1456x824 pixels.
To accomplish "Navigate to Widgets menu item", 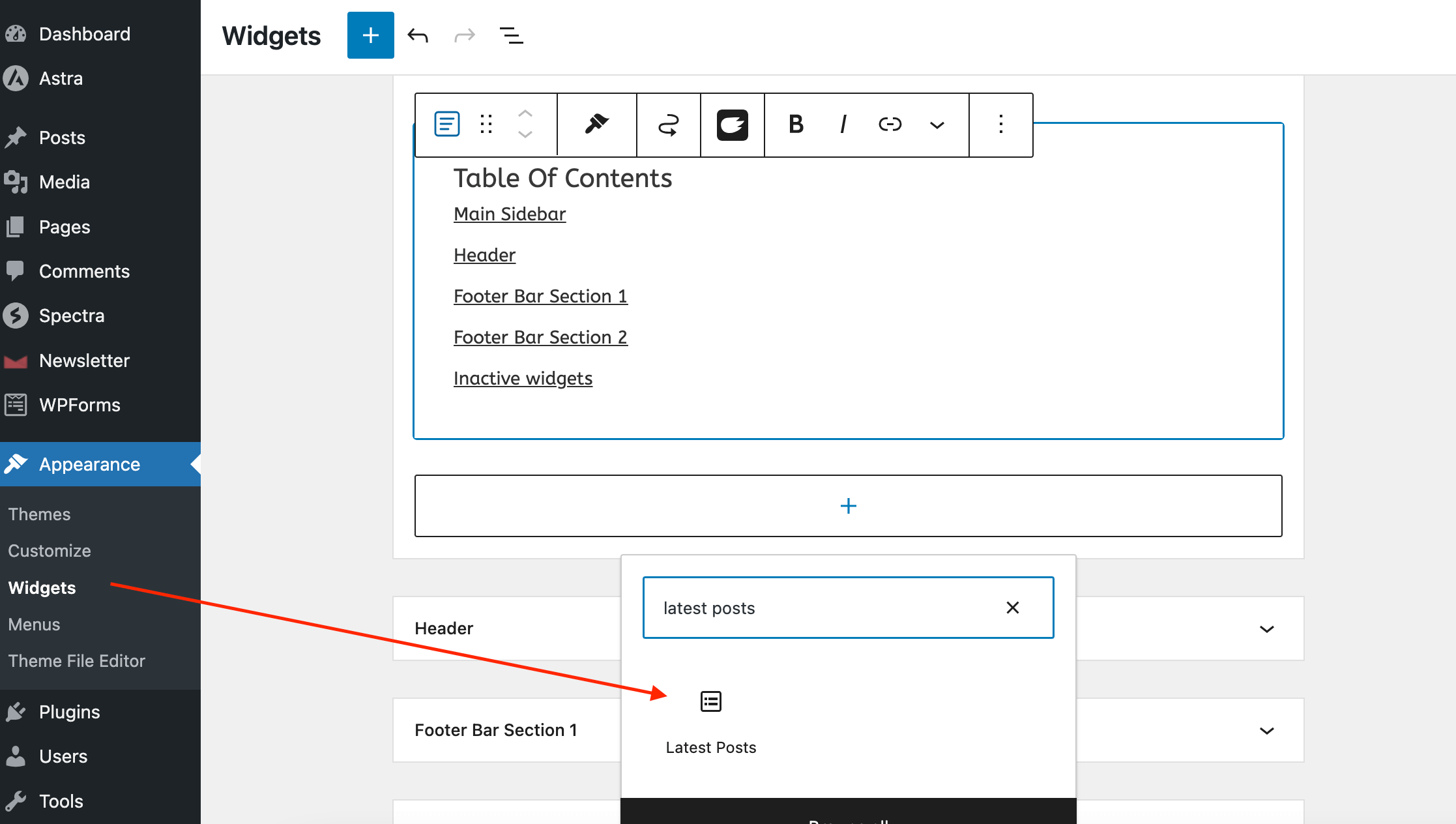I will coord(41,586).
